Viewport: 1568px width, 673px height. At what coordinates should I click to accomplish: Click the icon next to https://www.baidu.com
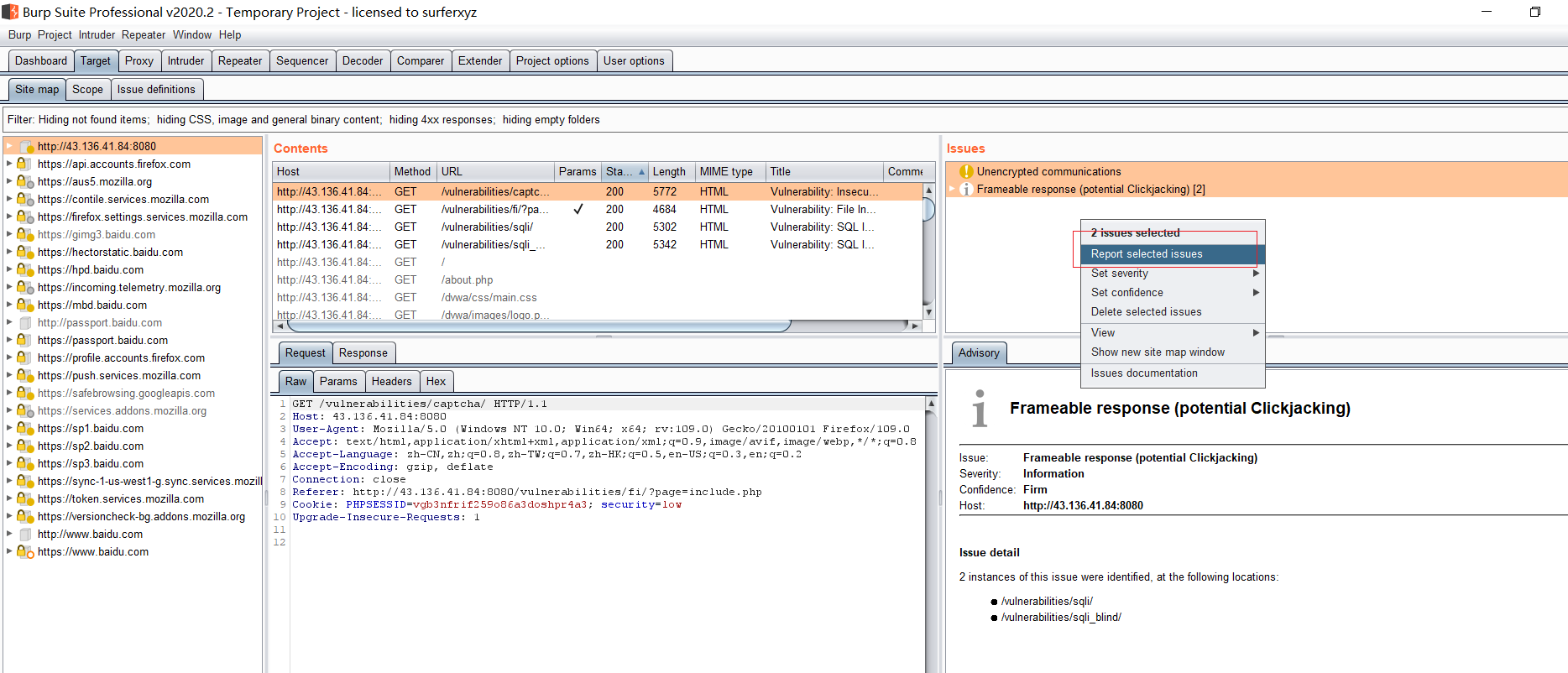click(25, 552)
